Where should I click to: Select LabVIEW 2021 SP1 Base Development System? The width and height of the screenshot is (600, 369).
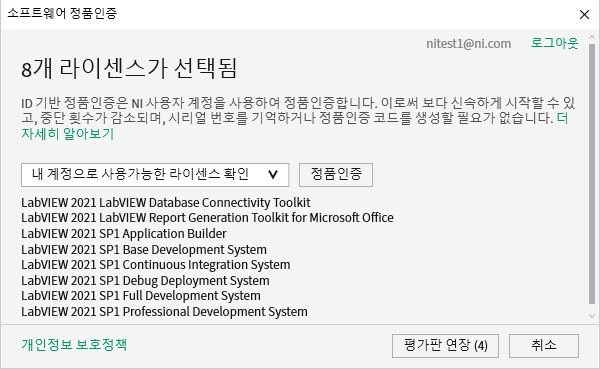[x=144, y=250]
